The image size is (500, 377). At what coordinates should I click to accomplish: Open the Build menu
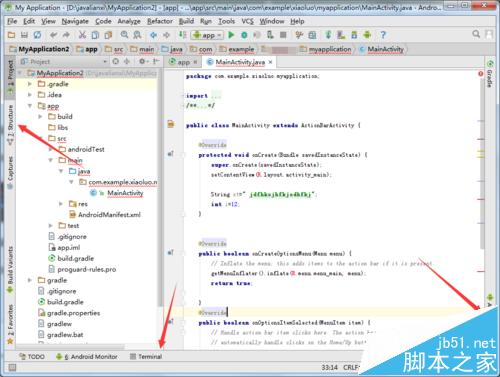[x=186, y=21]
